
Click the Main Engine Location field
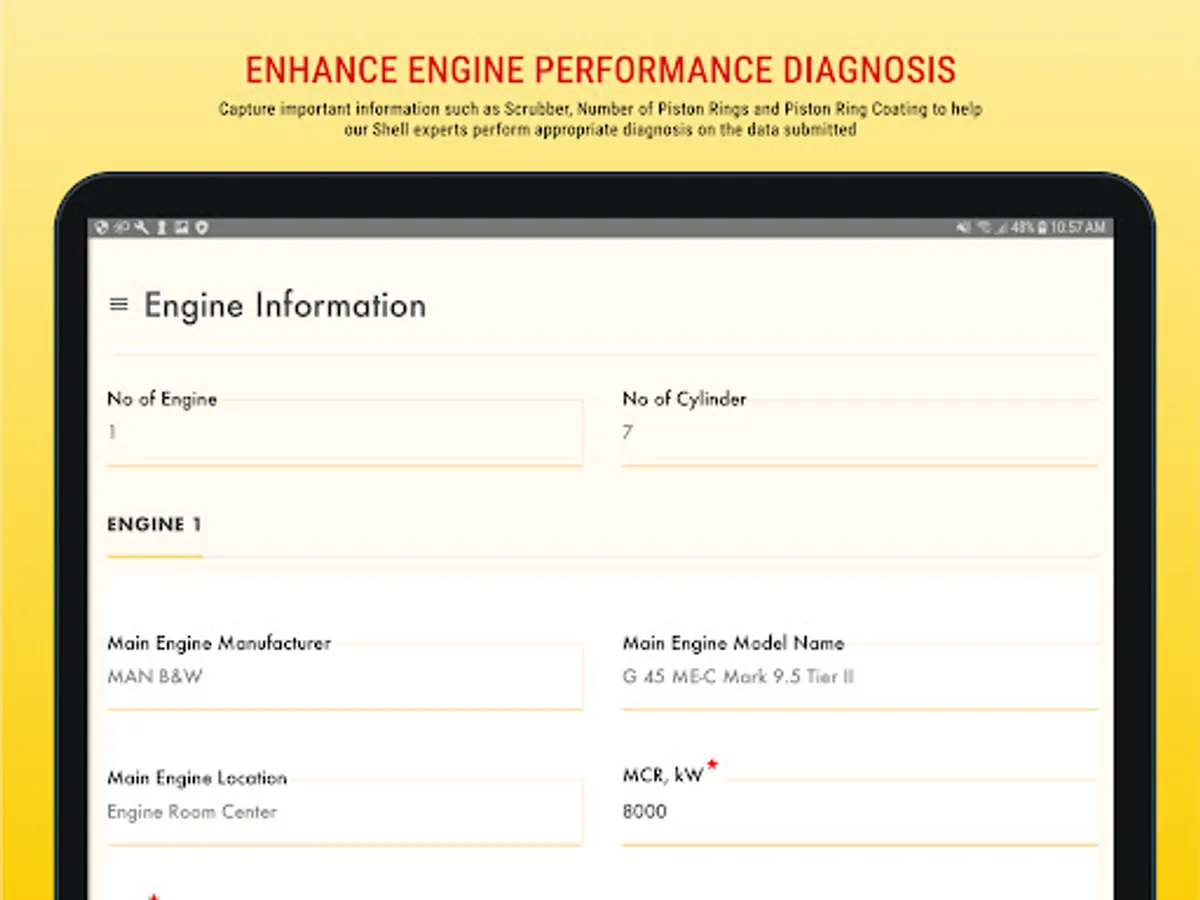point(344,812)
